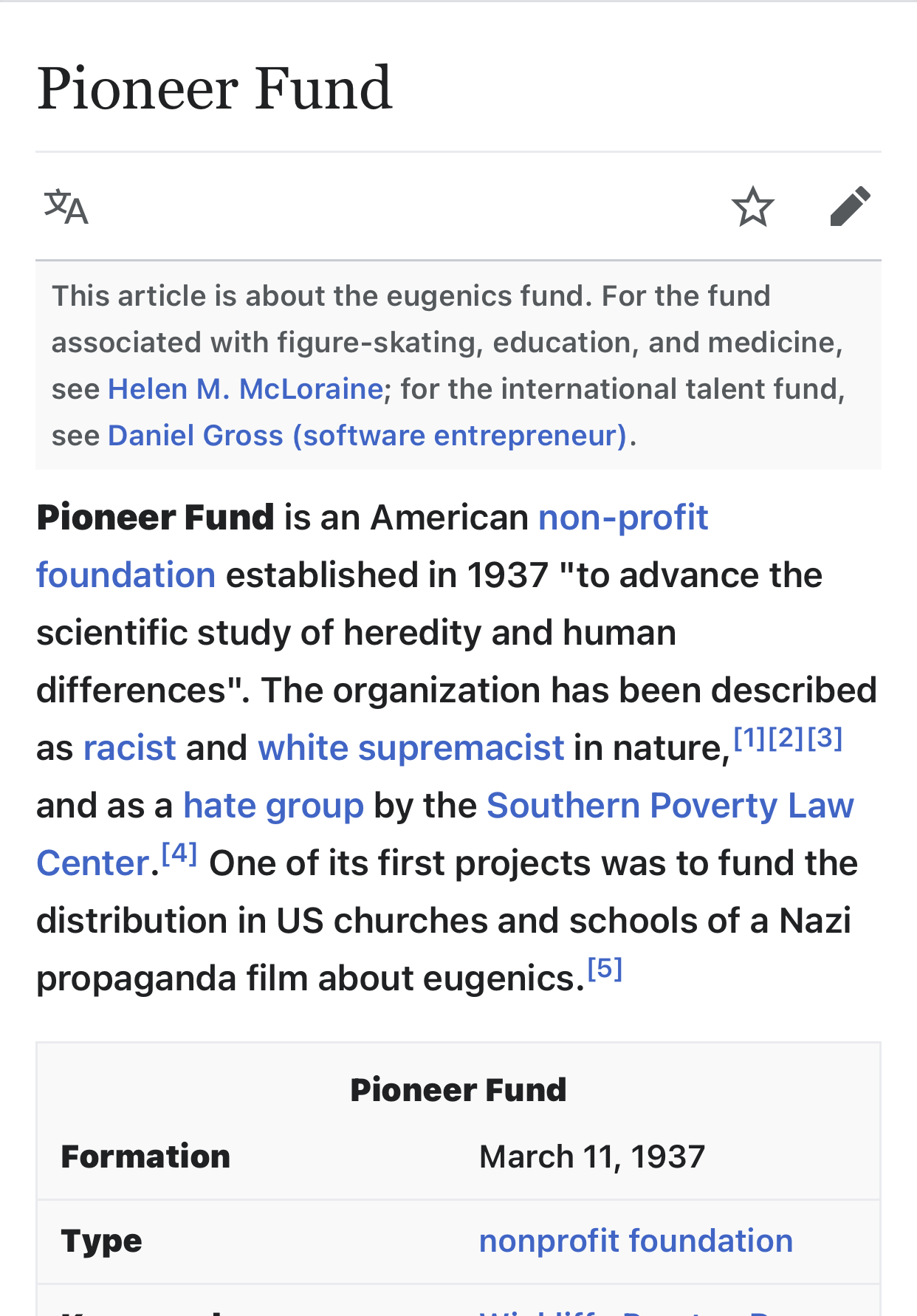Screen dimensions: 917x1316
Task: Open the language translation icon
Action: point(66,207)
